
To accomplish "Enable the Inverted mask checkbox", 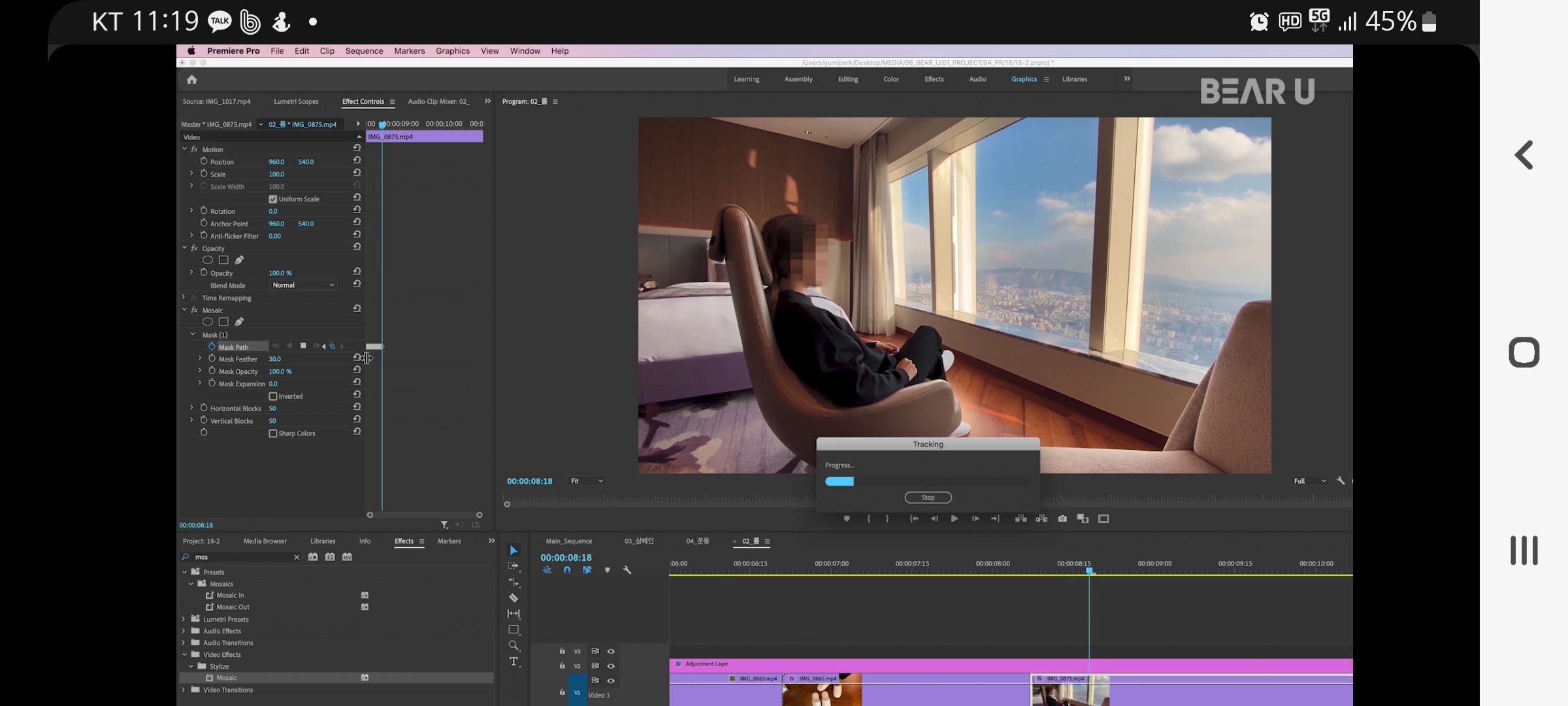I will point(273,396).
